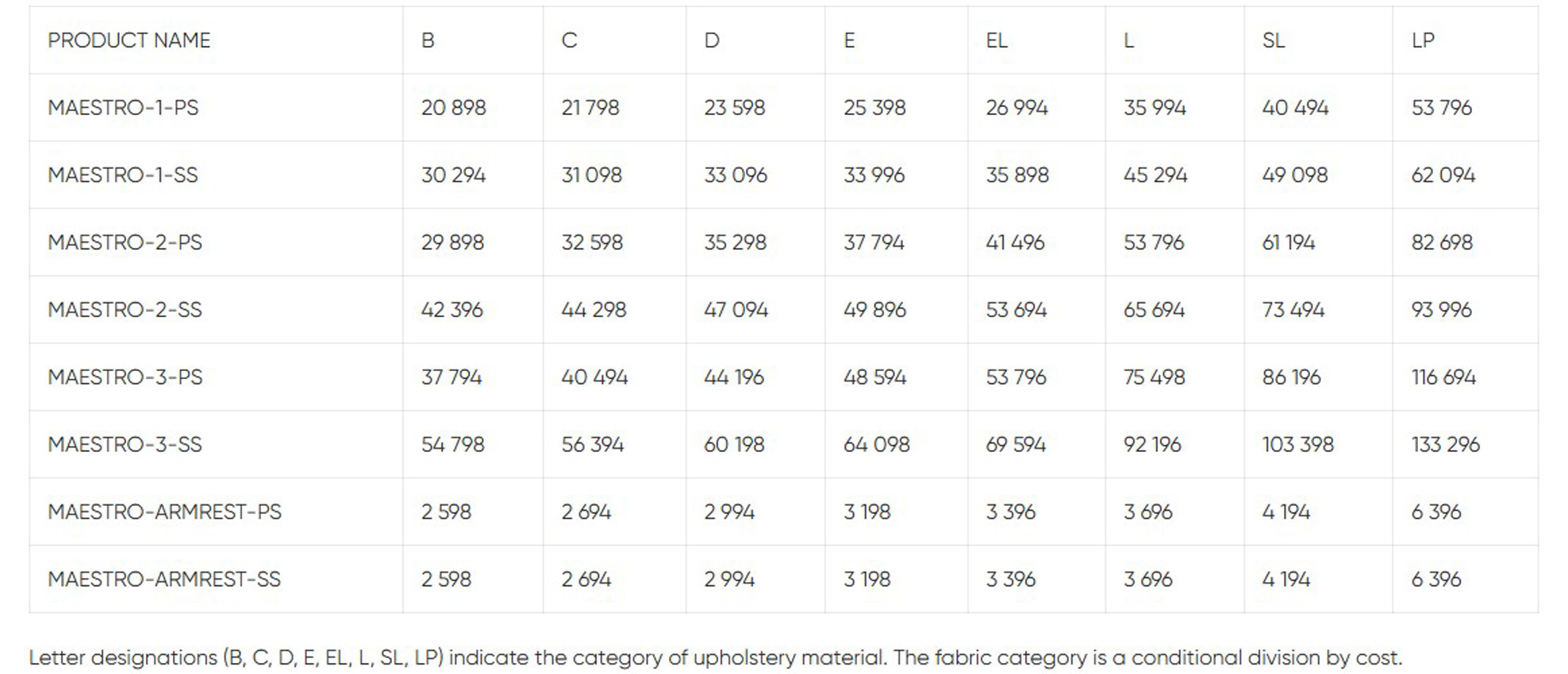Select the 75 498 price cell

click(x=1154, y=377)
